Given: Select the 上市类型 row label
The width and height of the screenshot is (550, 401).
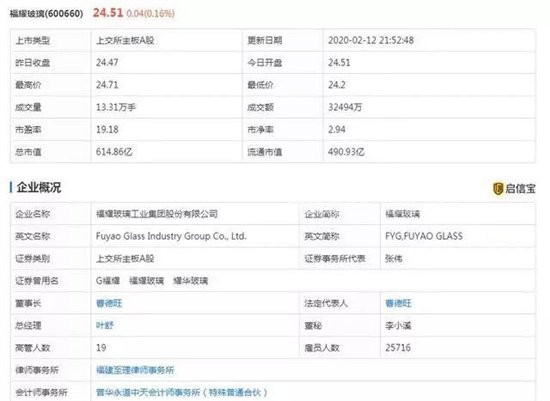Looking at the screenshot, I should pyautogui.click(x=33, y=40).
